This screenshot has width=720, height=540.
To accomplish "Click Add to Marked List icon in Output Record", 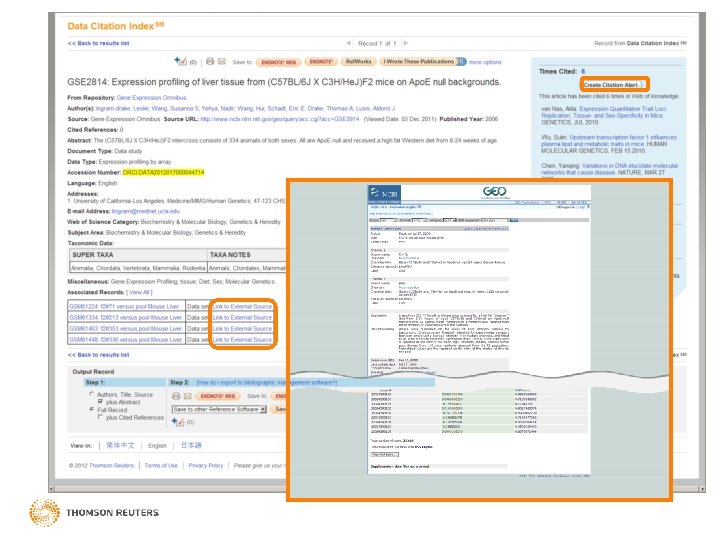I will coord(178,422).
